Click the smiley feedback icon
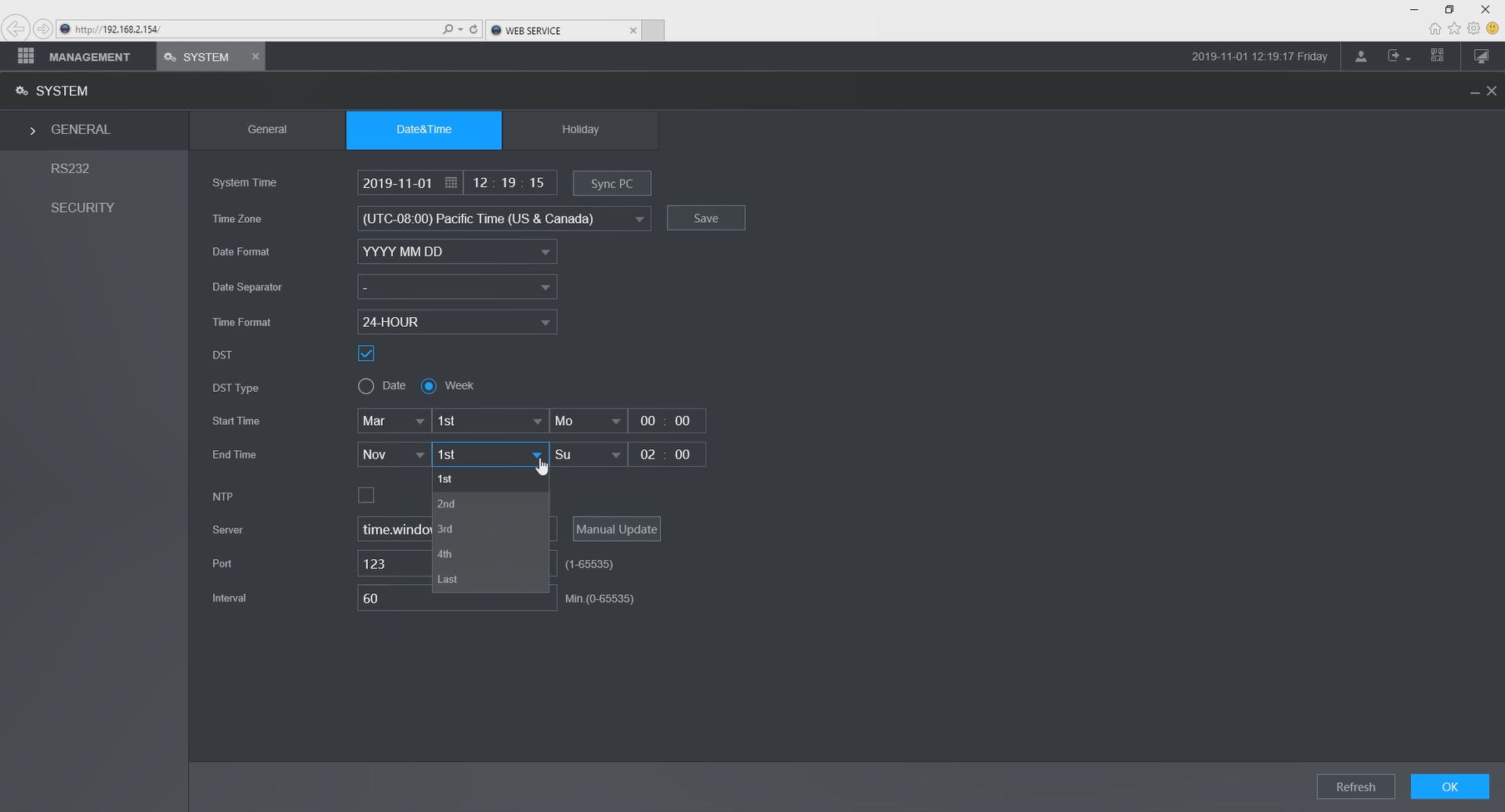The image size is (1505, 812). [x=1493, y=29]
